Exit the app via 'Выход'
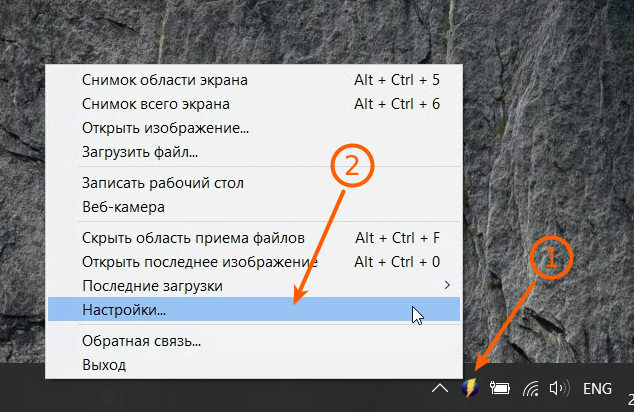The height and width of the screenshot is (412, 634). pos(104,365)
